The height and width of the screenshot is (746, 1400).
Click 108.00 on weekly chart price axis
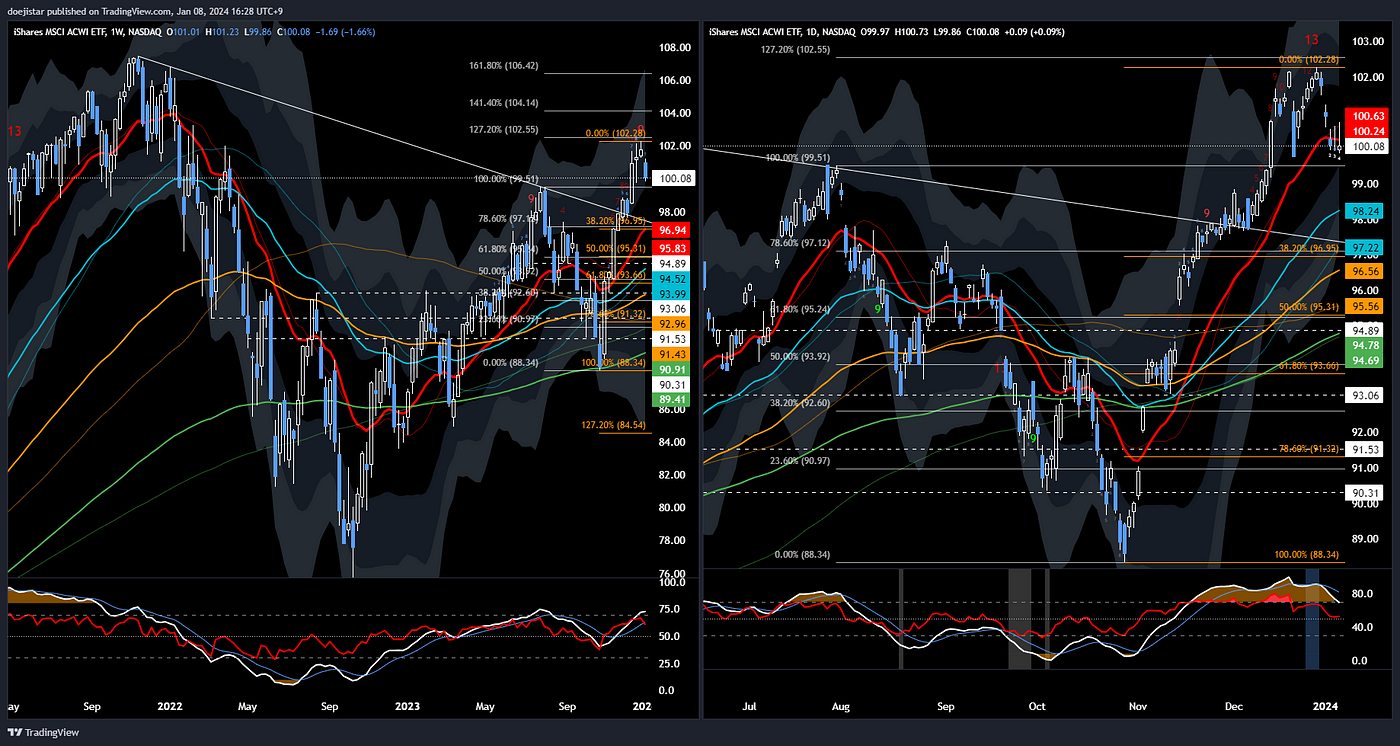pyautogui.click(x=675, y=48)
